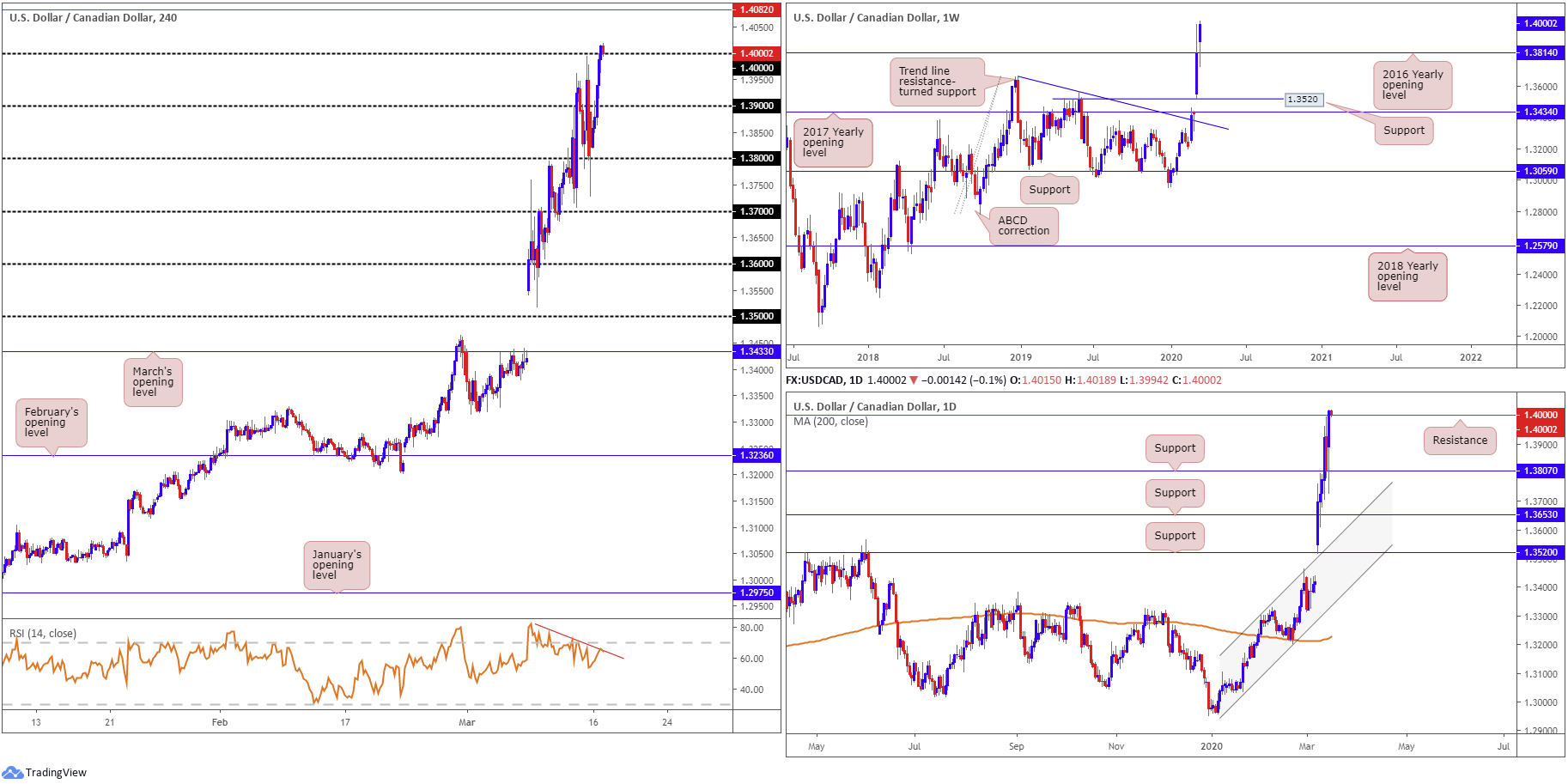1568x784 pixels.
Task: Click the 1.38070 price label on daily chart
Action: (1541, 471)
